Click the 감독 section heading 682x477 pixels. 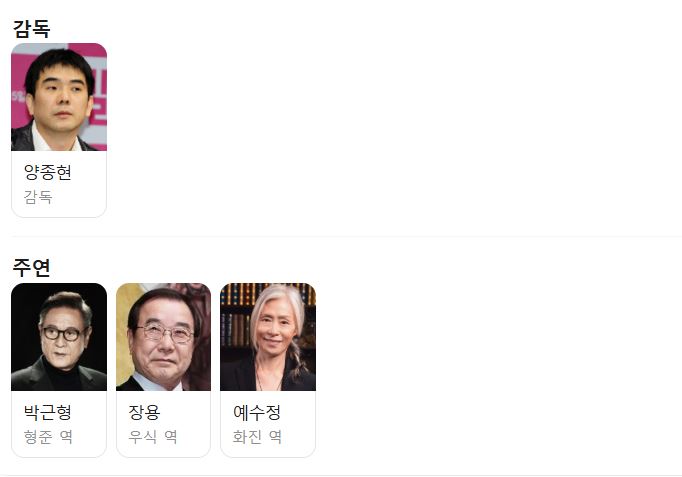31,28
